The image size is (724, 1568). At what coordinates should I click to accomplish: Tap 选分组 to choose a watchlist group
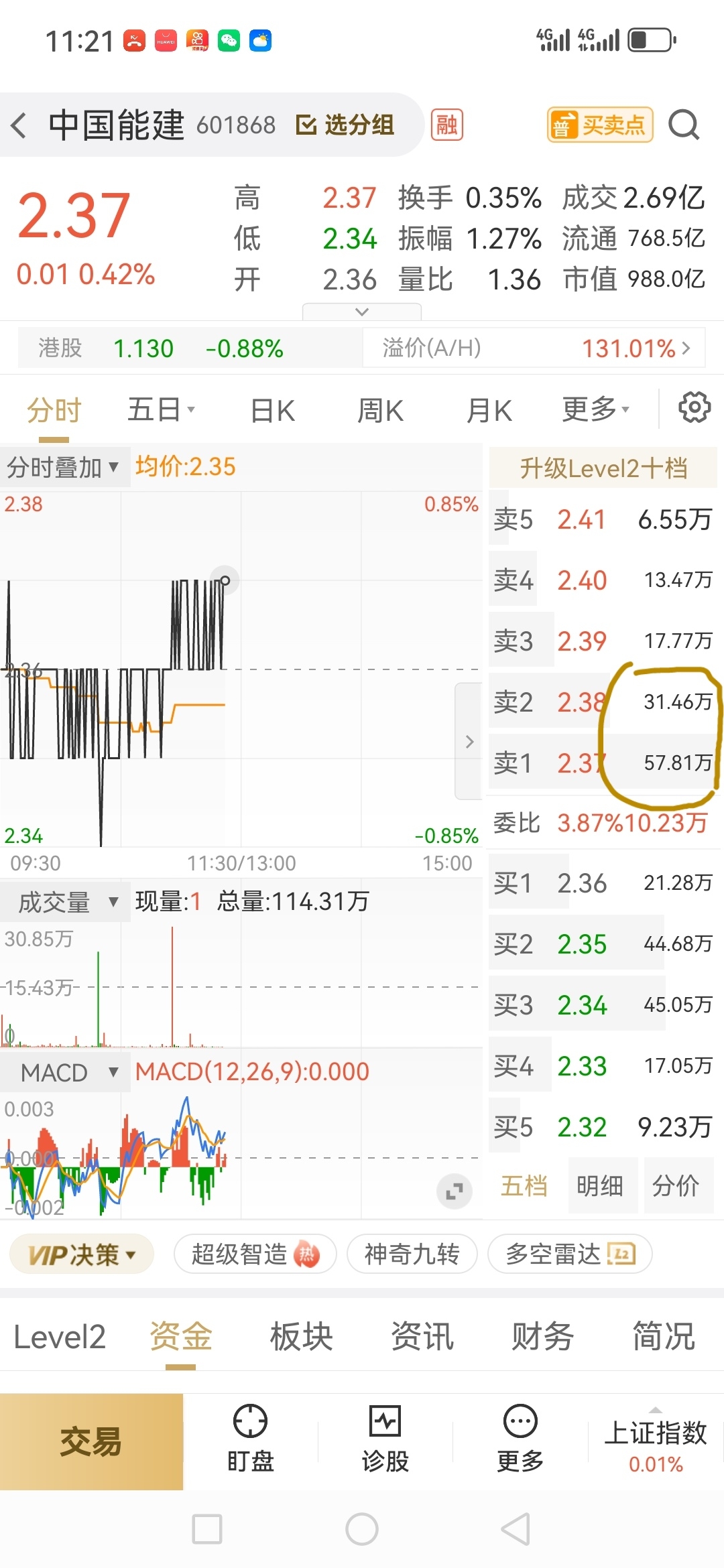345,125
